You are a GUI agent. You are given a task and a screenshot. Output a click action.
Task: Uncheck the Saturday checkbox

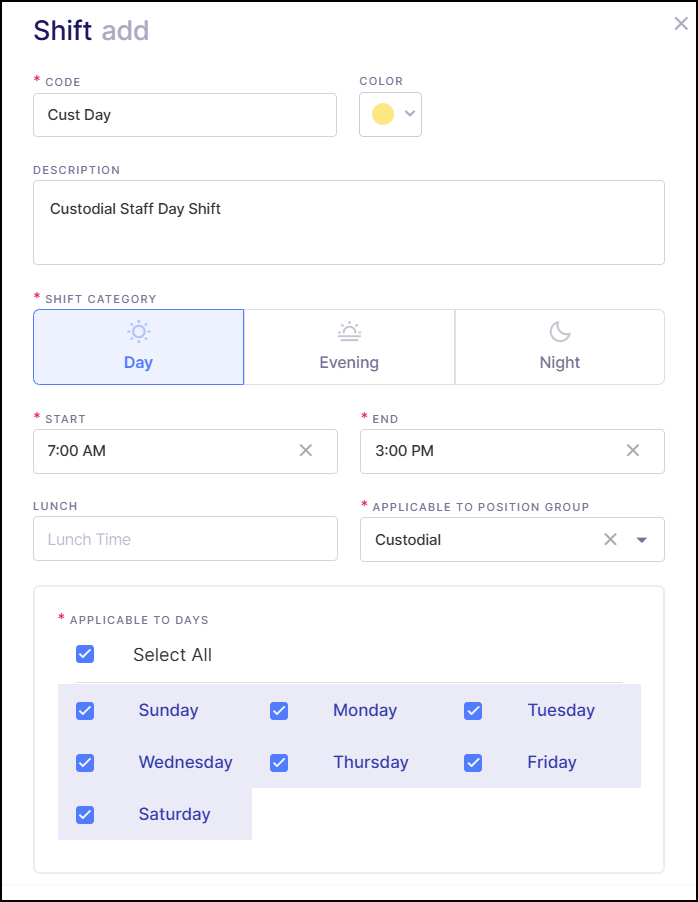pos(85,815)
